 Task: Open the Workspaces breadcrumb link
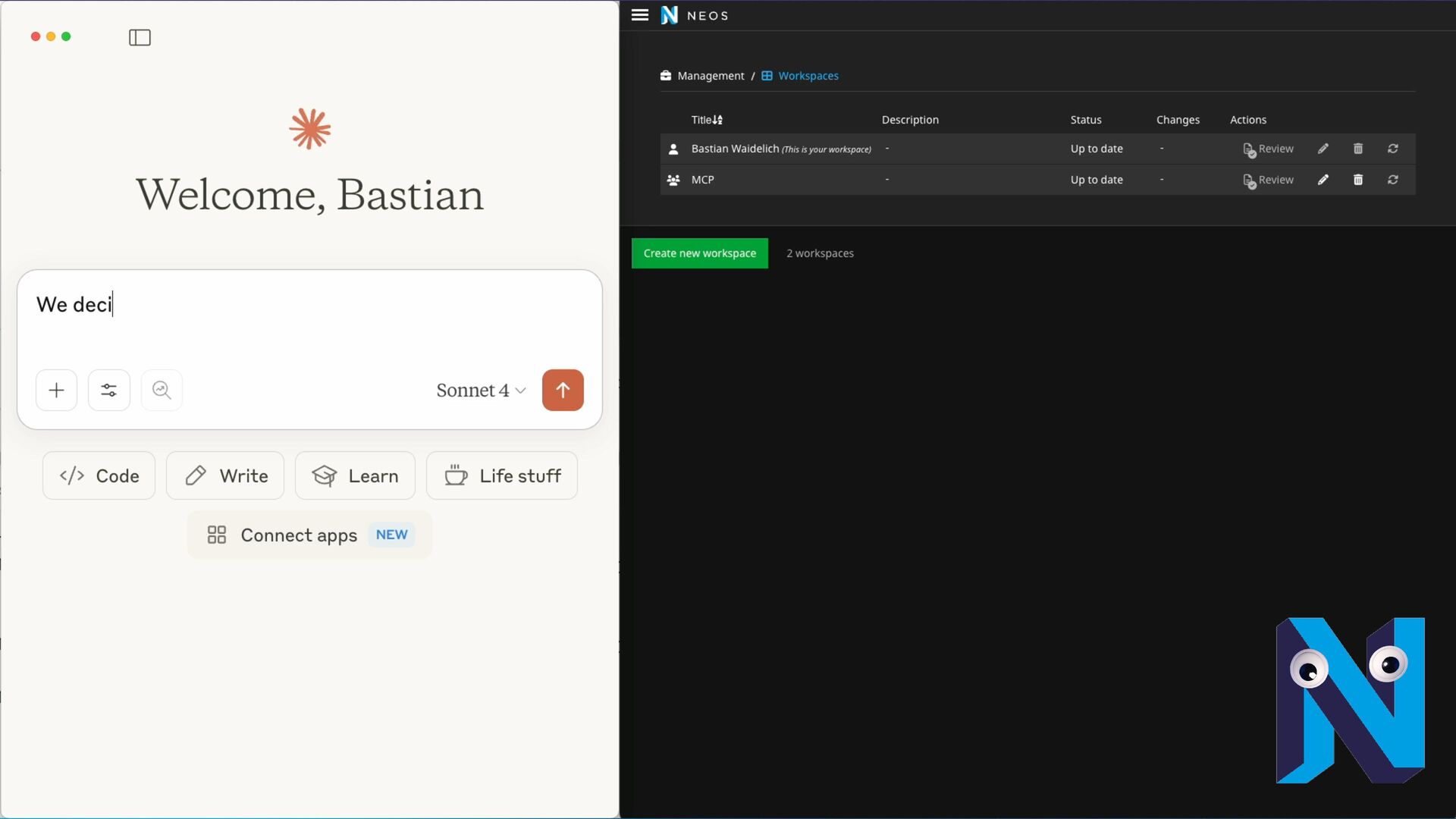(x=808, y=76)
